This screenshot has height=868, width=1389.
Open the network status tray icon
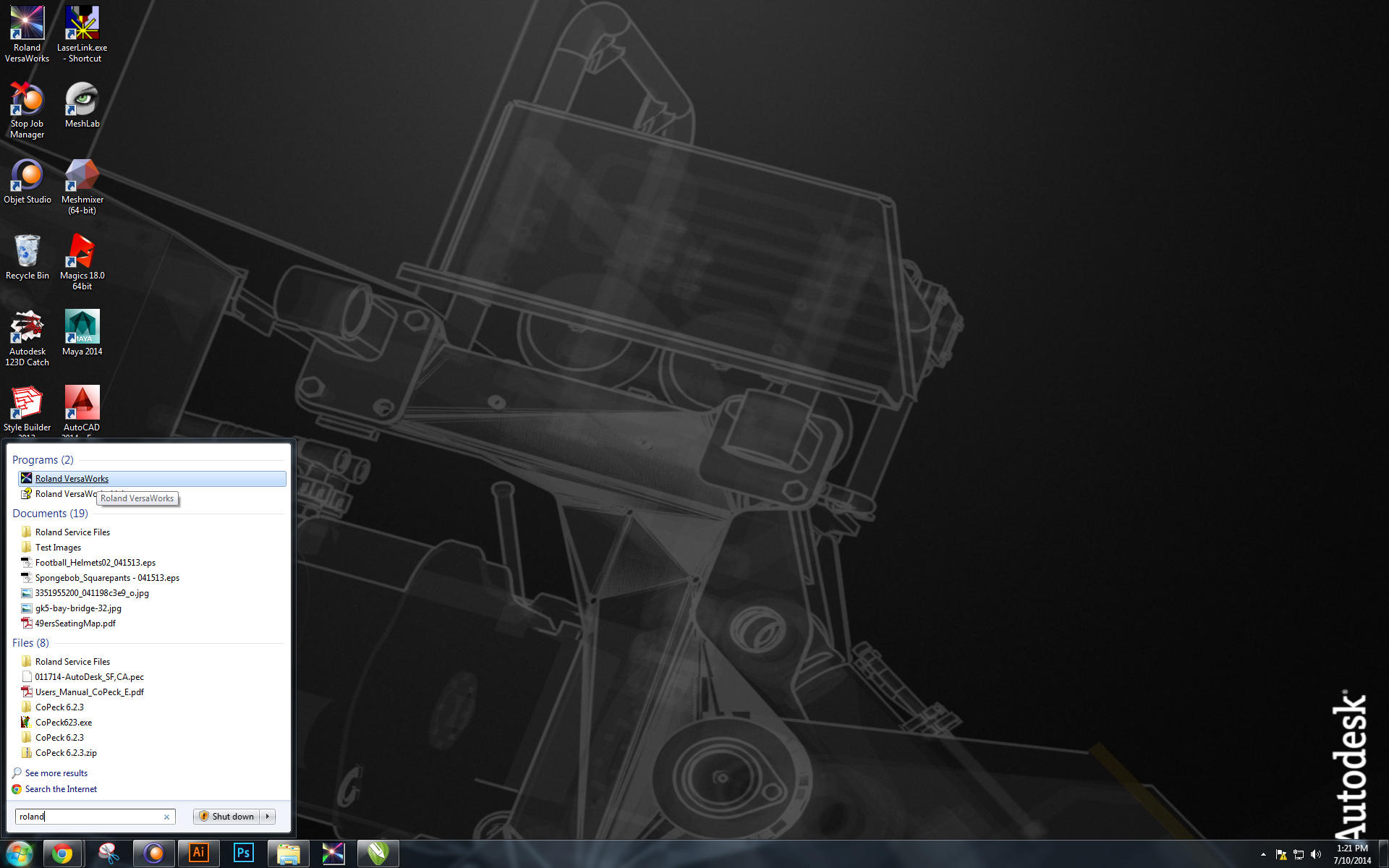tap(1299, 854)
